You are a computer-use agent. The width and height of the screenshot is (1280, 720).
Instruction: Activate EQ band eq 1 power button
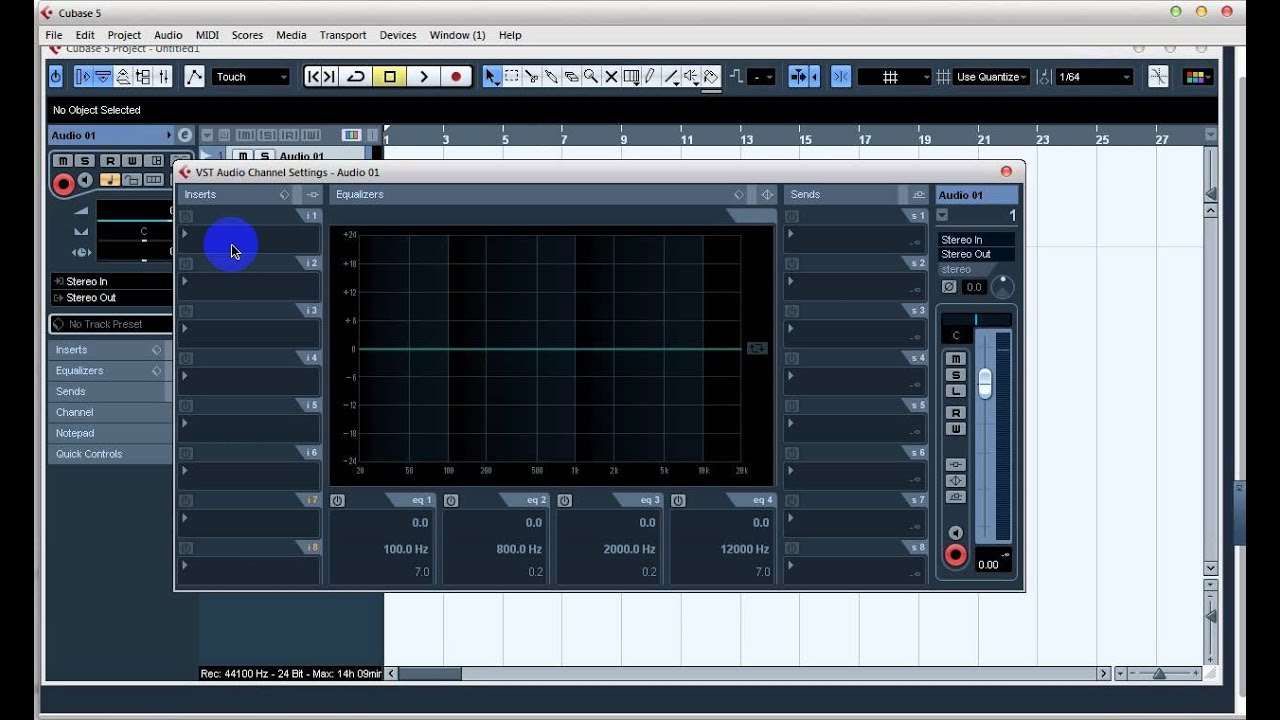coord(337,501)
